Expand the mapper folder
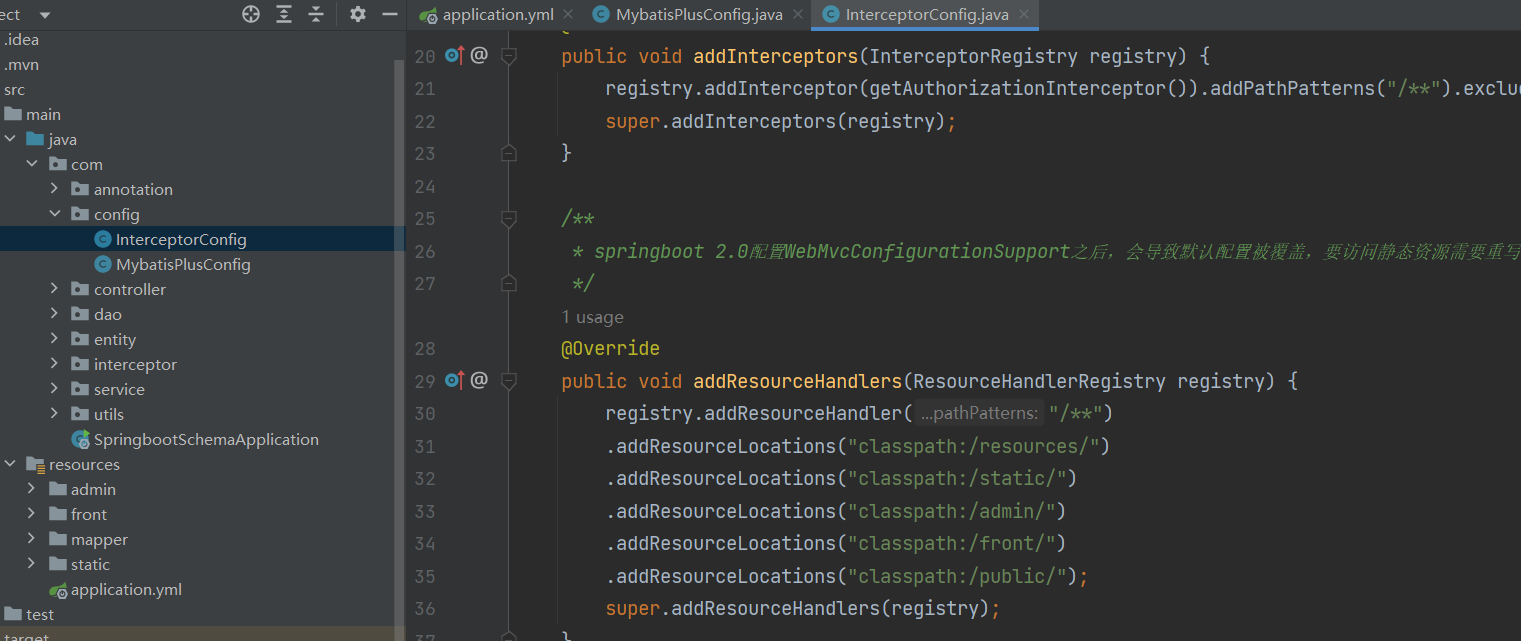Image resolution: width=1521 pixels, height=641 pixels. pos(32,539)
